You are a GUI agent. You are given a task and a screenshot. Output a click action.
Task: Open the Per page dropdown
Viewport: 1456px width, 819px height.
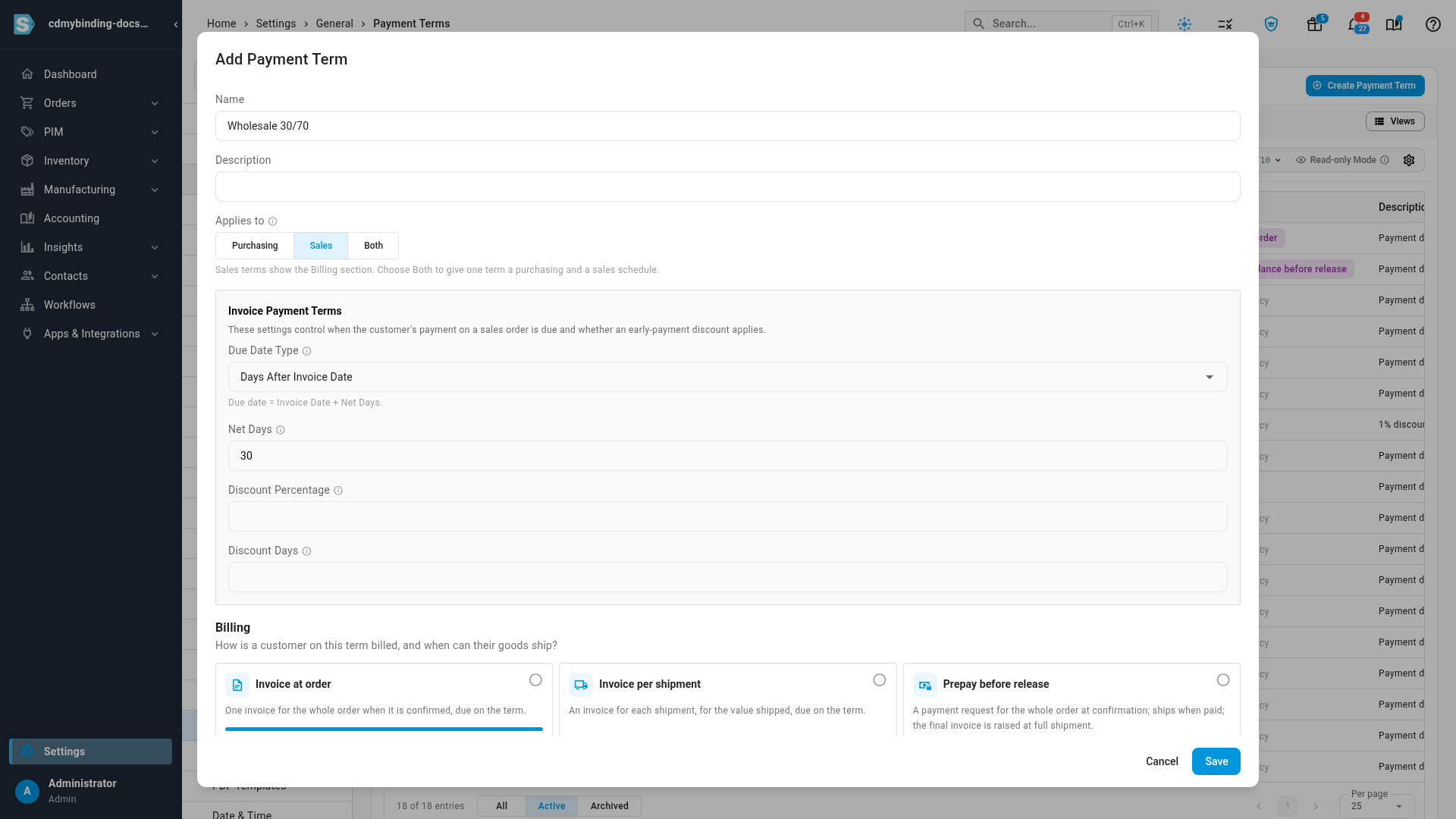(x=1376, y=805)
